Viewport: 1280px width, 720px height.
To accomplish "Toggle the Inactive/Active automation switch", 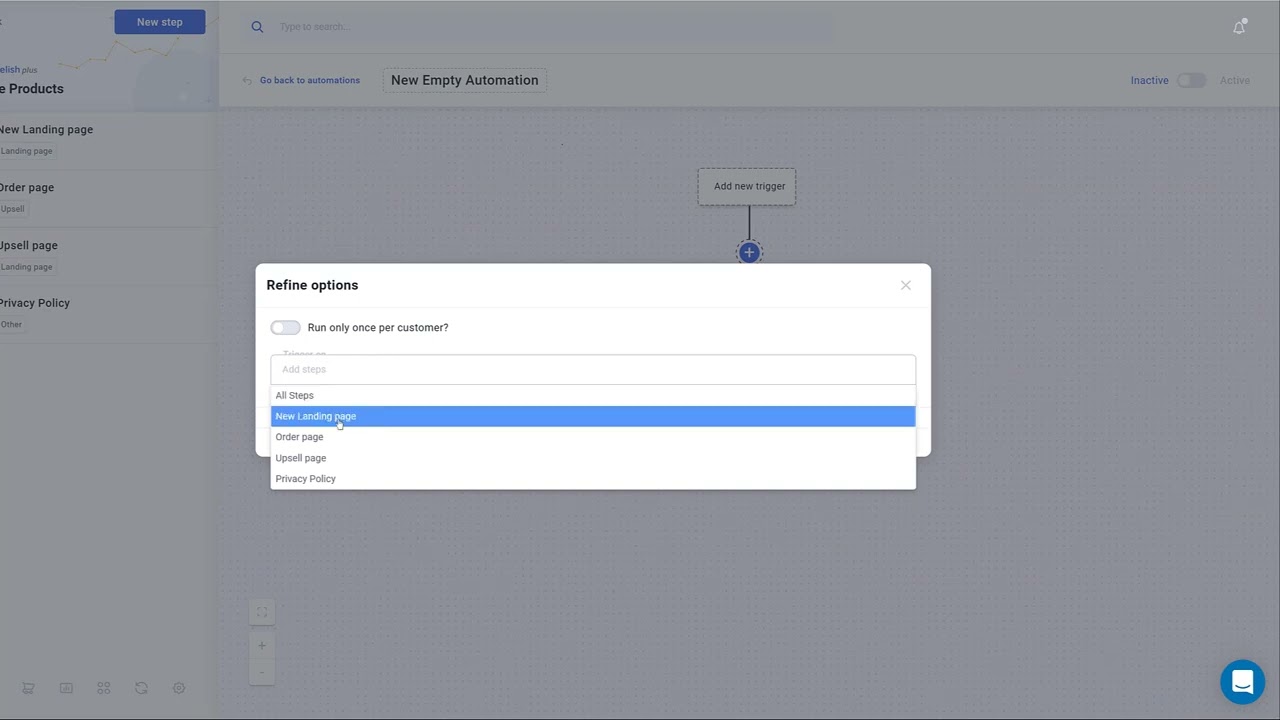I will 1191,81.
